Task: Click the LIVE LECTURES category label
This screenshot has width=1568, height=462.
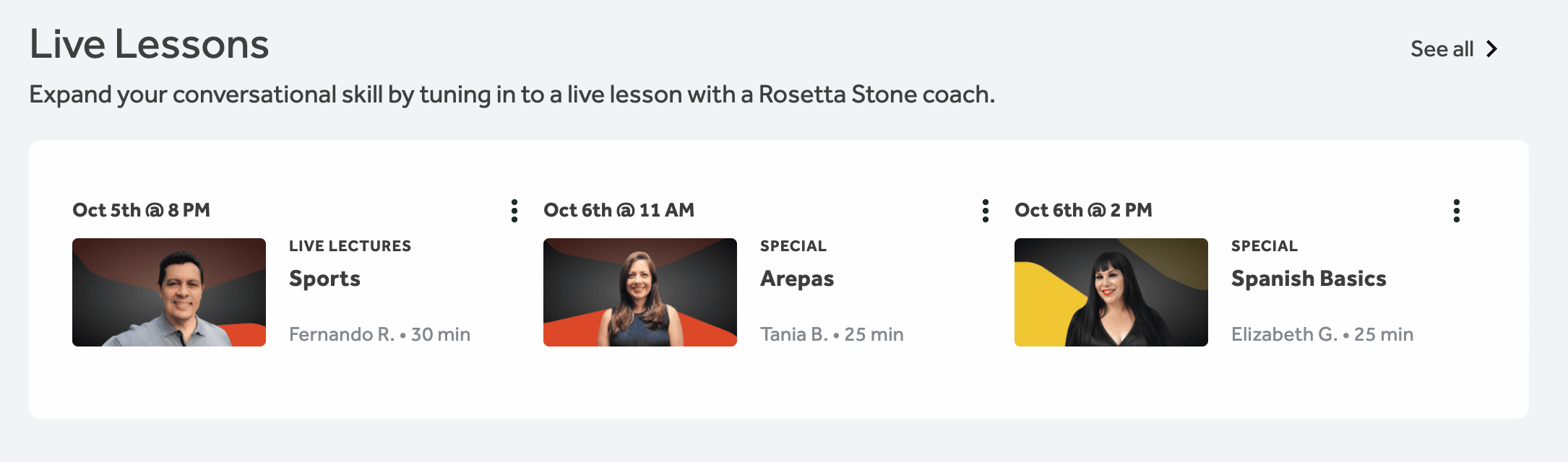Action: pos(350,246)
